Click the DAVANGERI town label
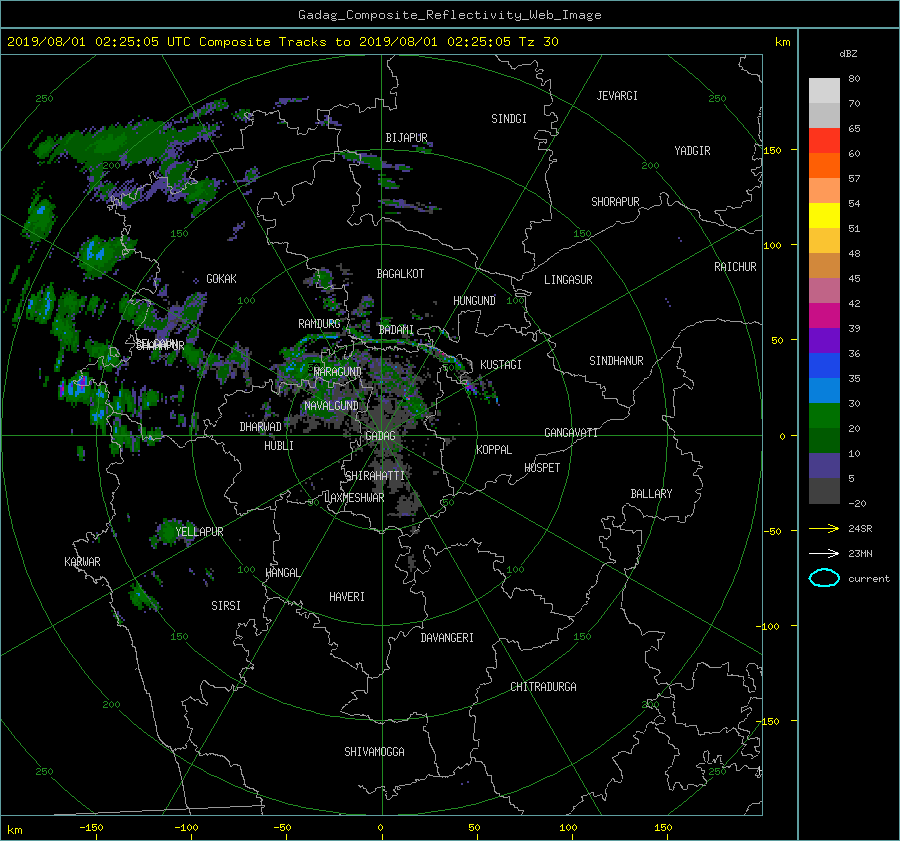Screen dimensions: 900x841 pos(447,638)
